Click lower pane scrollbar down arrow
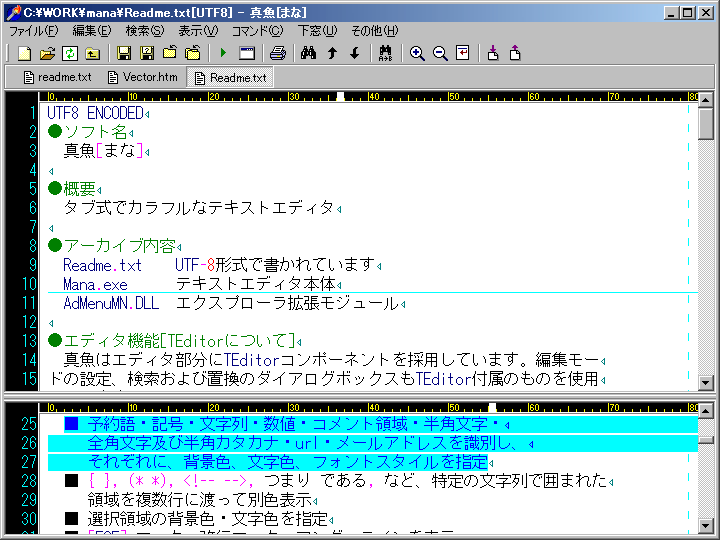The height and width of the screenshot is (540, 720). pyautogui.click(x=705, y=525)
